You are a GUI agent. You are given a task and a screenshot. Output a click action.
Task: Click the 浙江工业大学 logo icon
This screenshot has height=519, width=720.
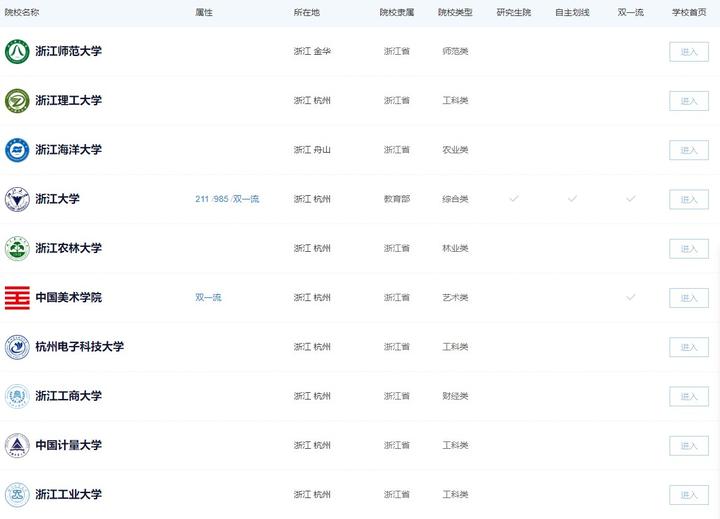[x=17, y=495]
